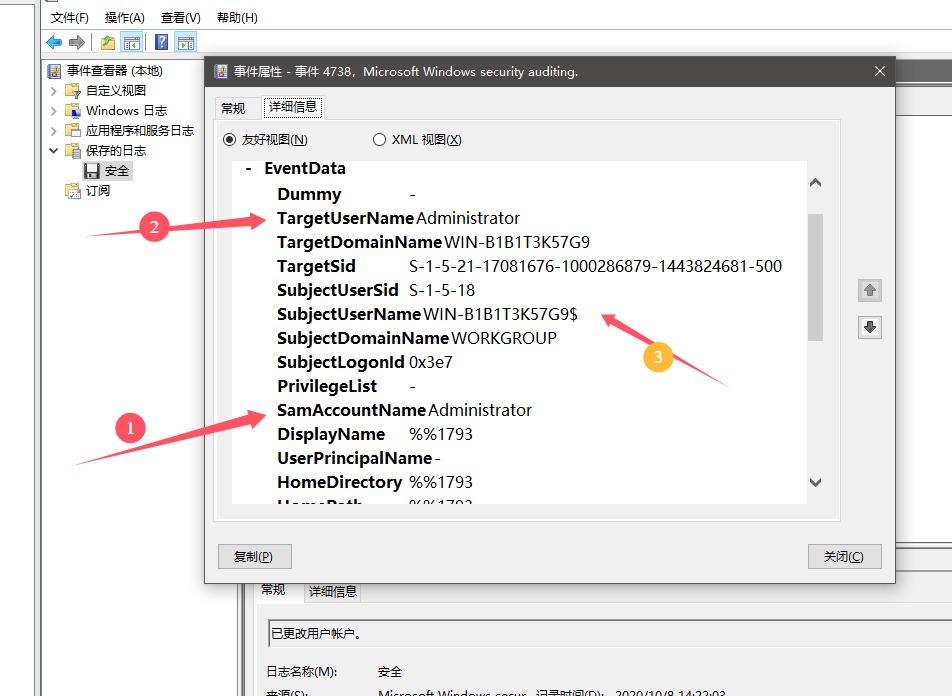This screenshot has width=952, height=696.
Task: Click the previous event up arrow button
Action: point(869,290)
